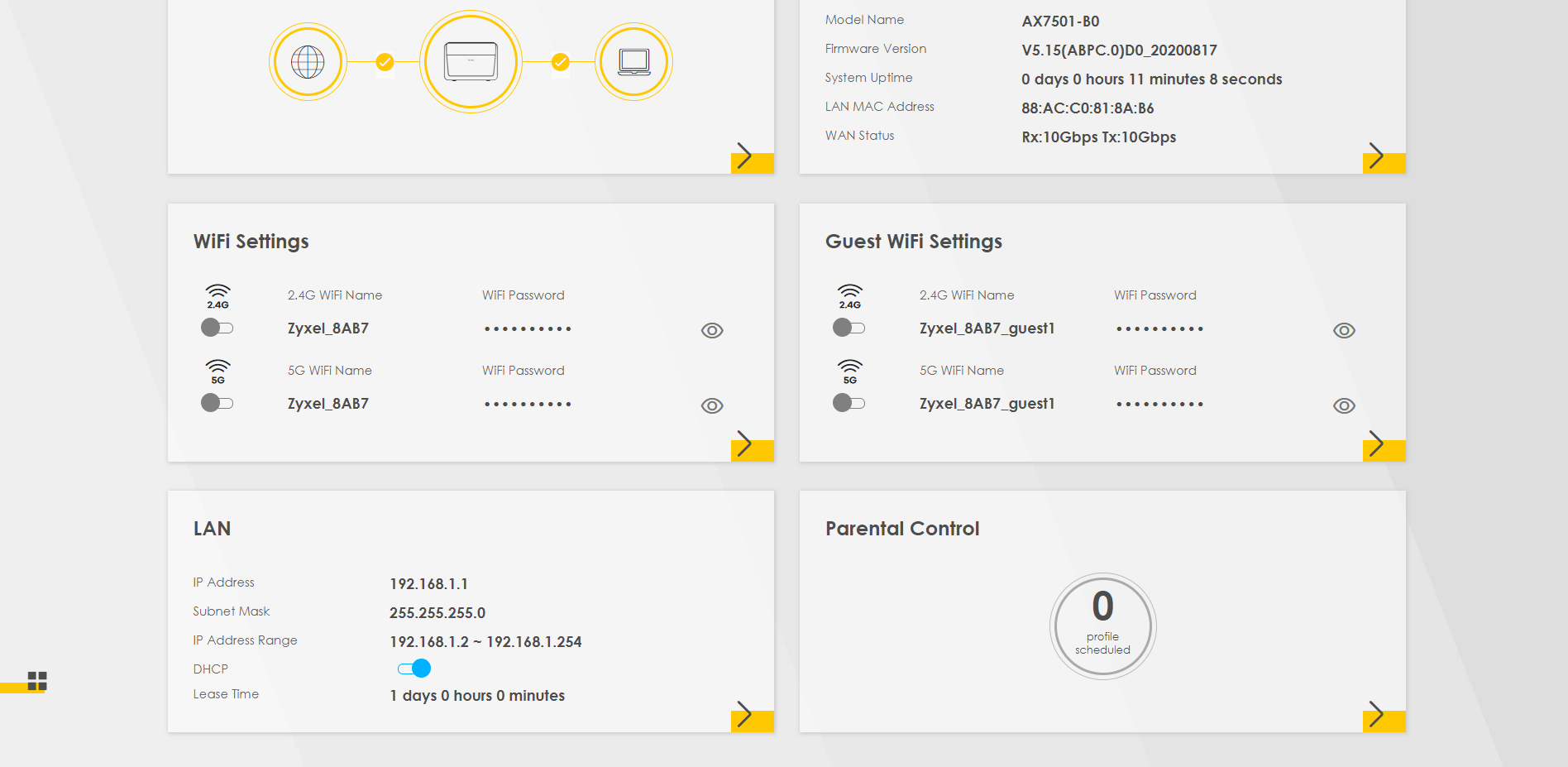Click the 2.4G guest name Zyxel_8AB7_guest1
Viewport: 1568px width, 767px height.
point(987,328)
